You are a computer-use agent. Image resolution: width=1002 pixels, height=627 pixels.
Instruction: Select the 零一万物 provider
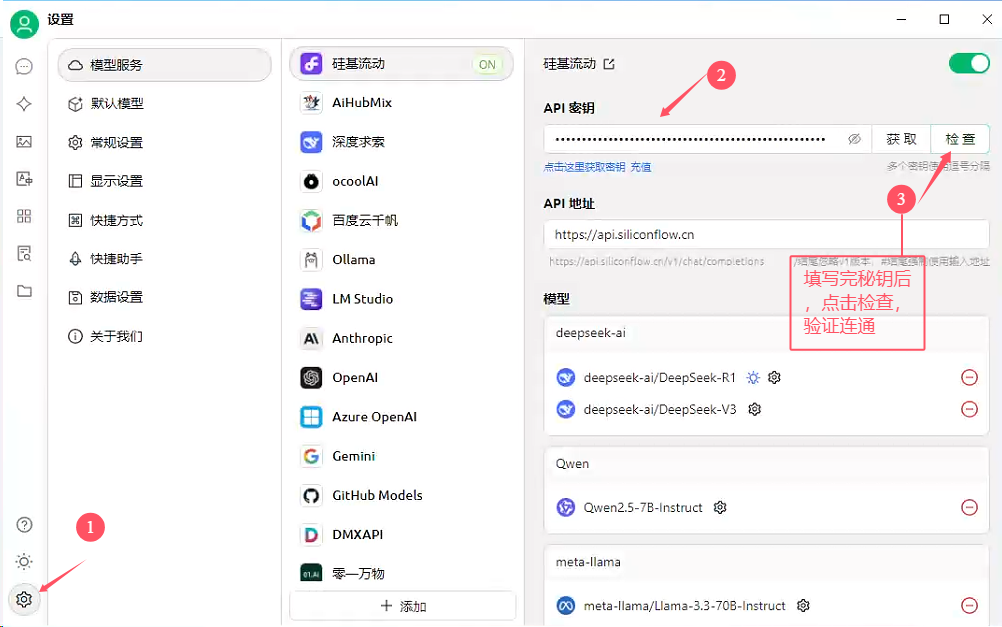pyautogui.click(x=402, y=573)
